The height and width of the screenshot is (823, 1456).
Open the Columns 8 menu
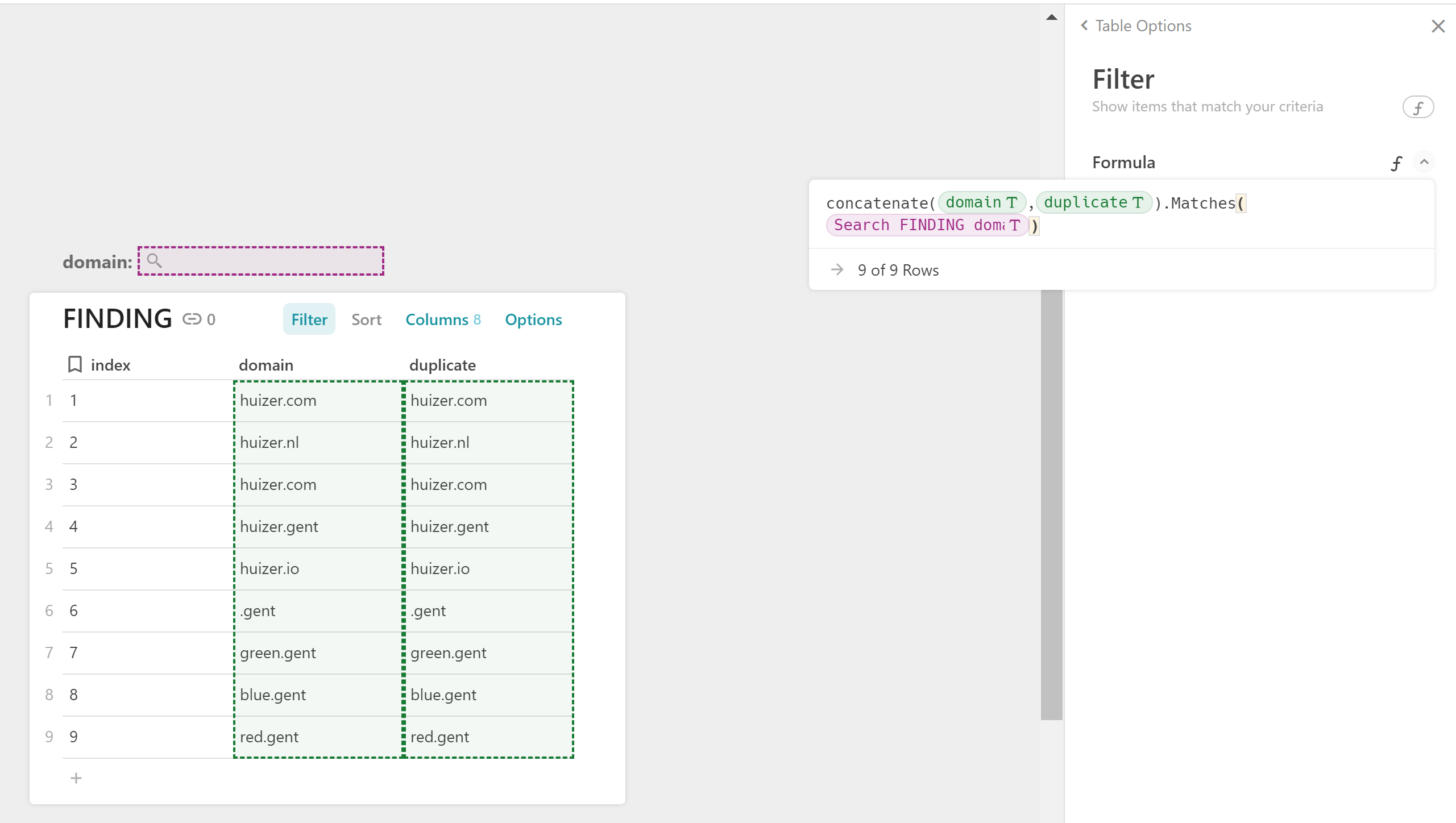[442, 319]
